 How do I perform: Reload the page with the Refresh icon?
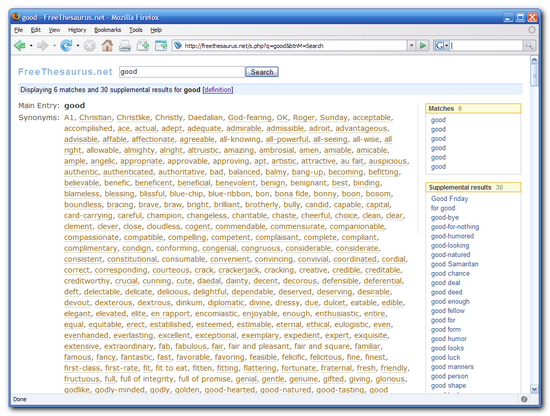pos(66,46)
